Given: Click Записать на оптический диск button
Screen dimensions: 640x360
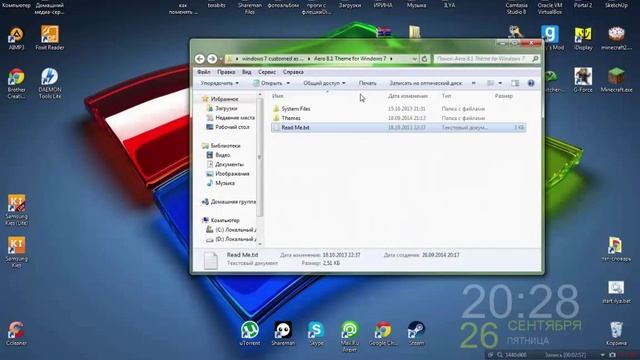Looking at the screenshot, I should coord(426,83).
